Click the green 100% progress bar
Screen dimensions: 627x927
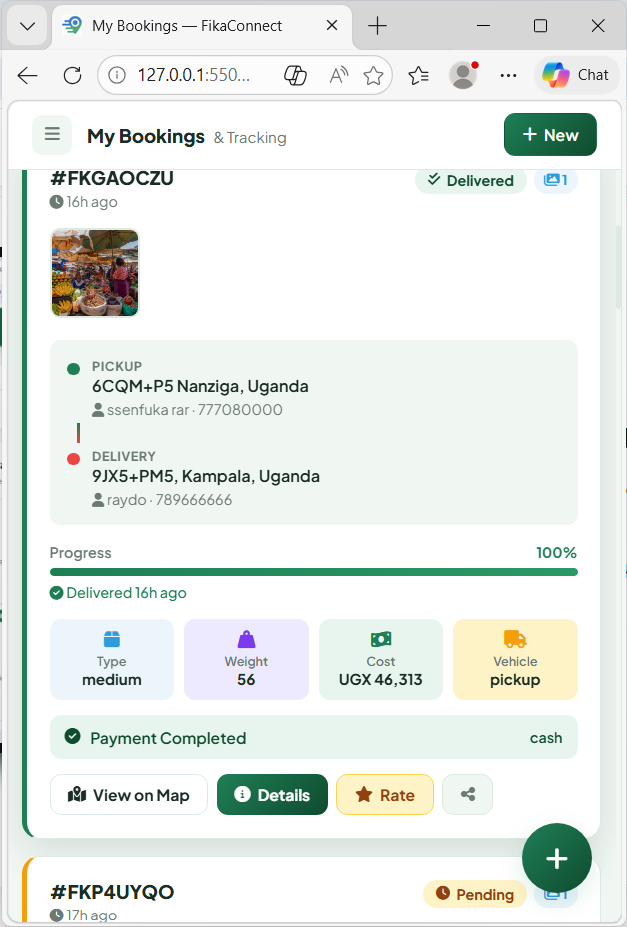pyautogui.click(x=313, y=571)
